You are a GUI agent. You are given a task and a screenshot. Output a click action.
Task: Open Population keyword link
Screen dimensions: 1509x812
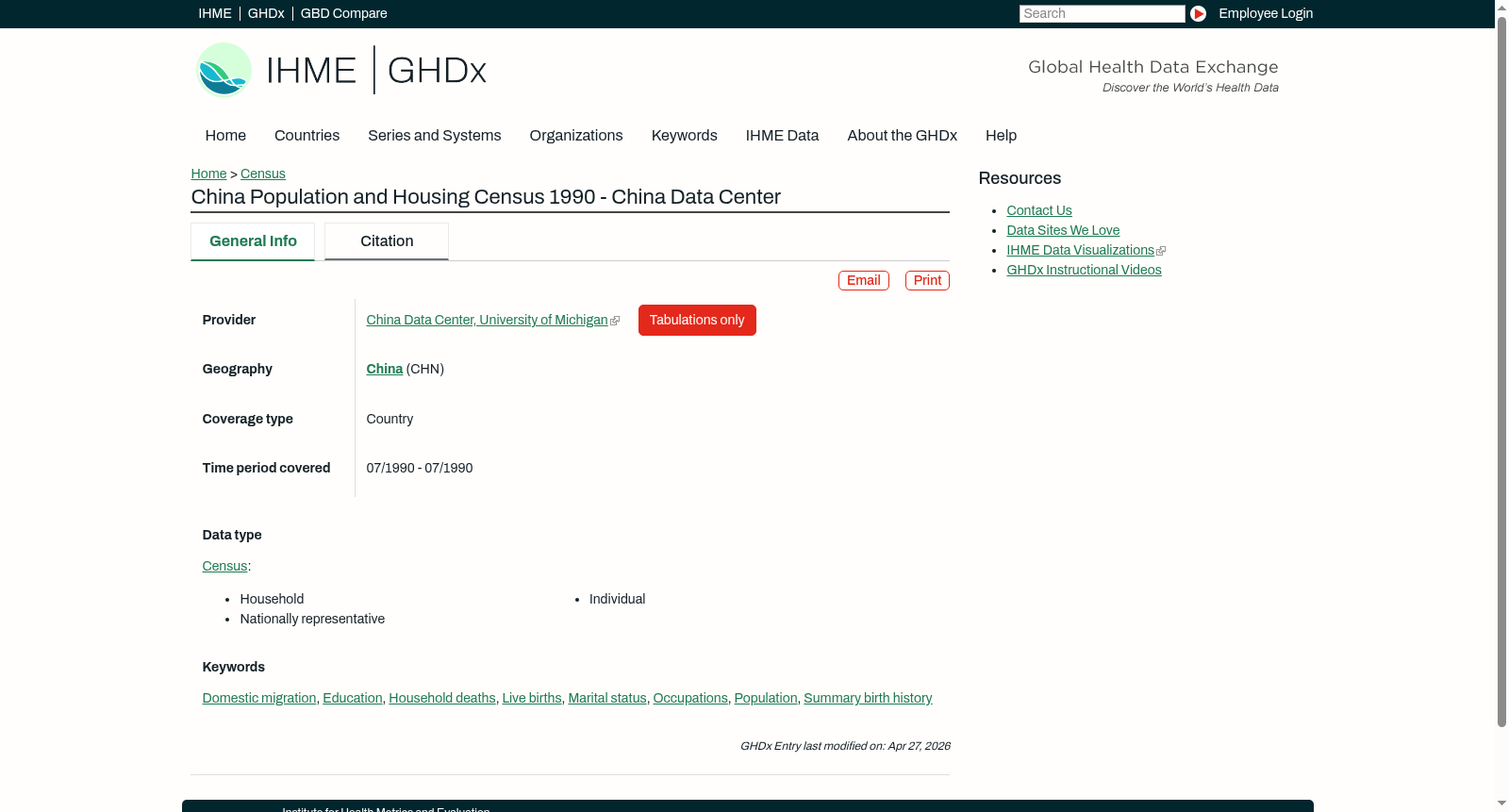[766, 698]
